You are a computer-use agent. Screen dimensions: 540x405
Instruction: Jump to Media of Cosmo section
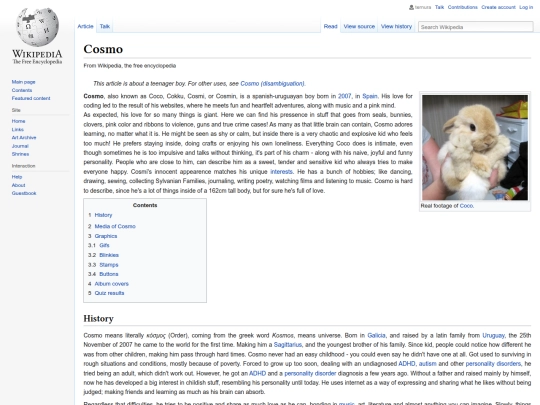[115, 226]
